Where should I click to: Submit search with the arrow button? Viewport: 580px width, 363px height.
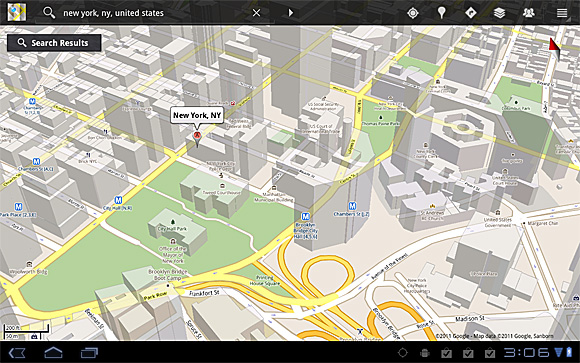point(291,13)
